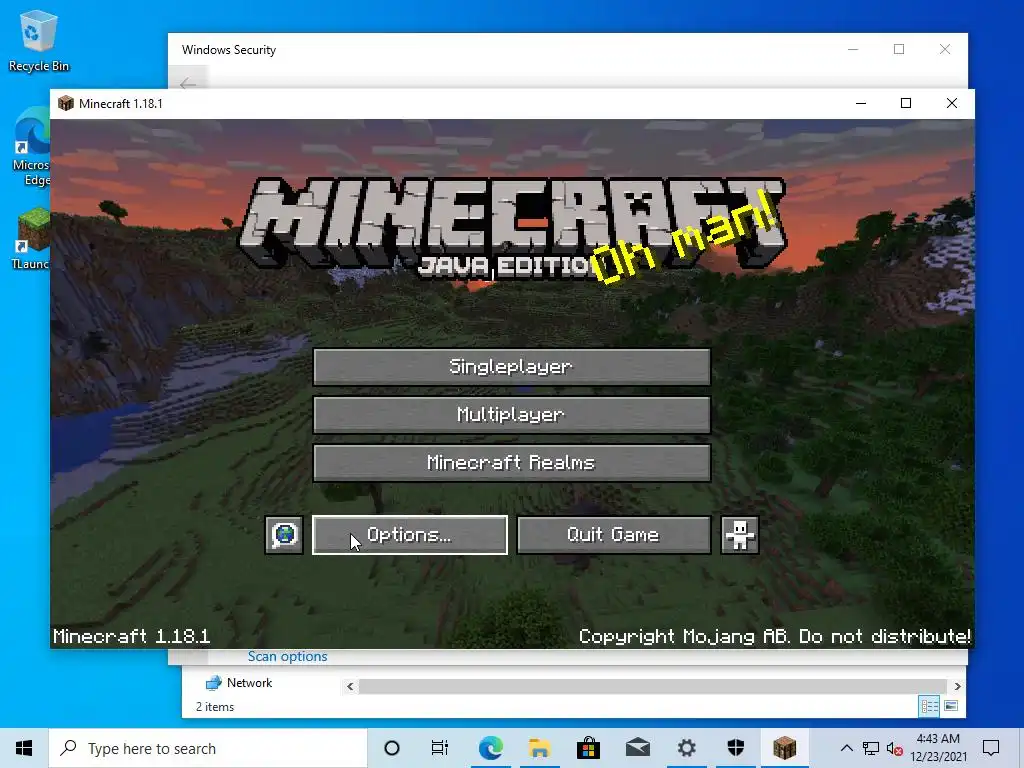Open Microsoft Store from the taskbar
This screenshot has width=1024, height=768.
click(588, 748)
